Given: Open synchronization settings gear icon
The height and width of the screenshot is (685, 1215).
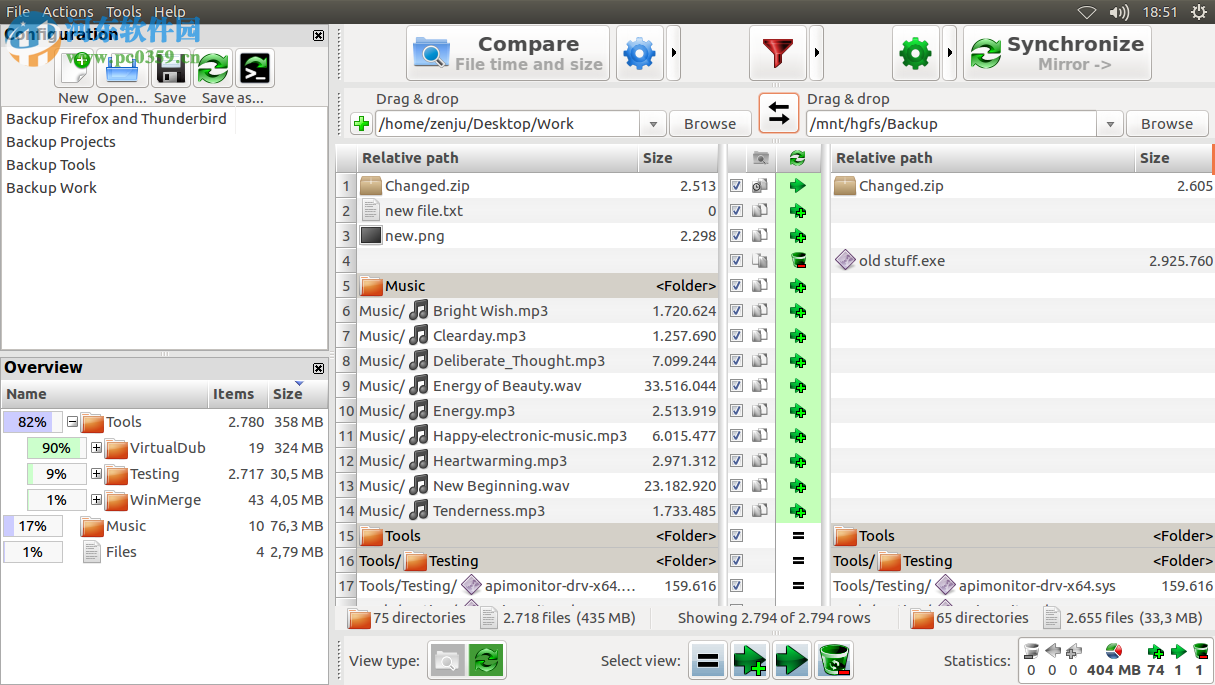Looking at the screenshot, I should coord(915,53).
